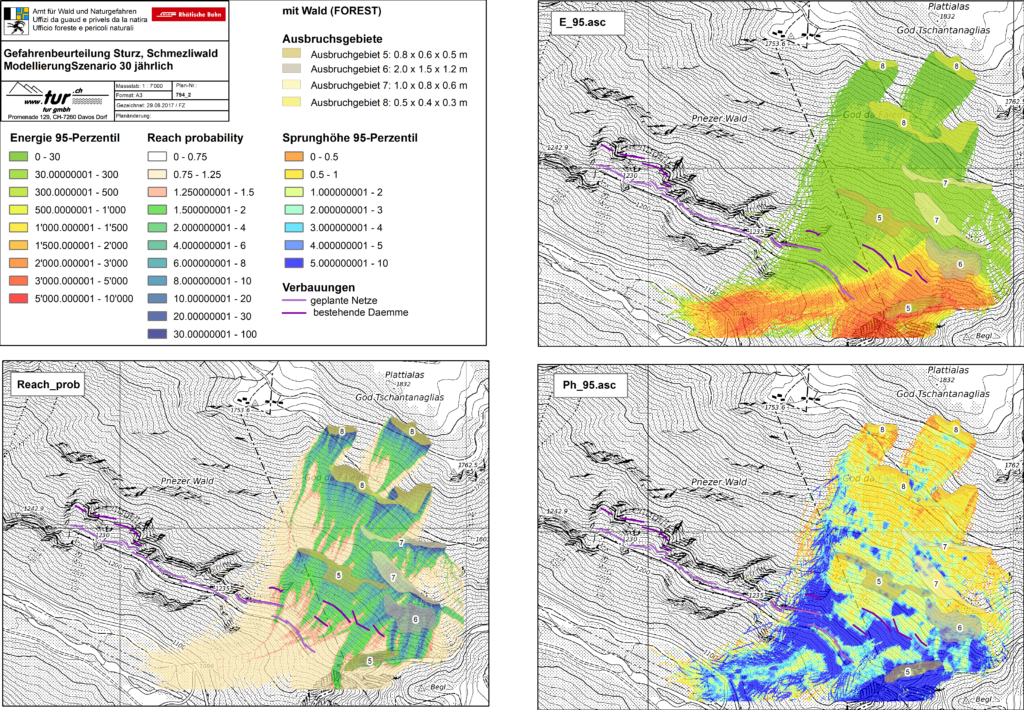Click the Ausbruchsgebiet 5 tan swatch
Image resolution: width=1024 pixels, height=710 pixels.
click(291, 54)
